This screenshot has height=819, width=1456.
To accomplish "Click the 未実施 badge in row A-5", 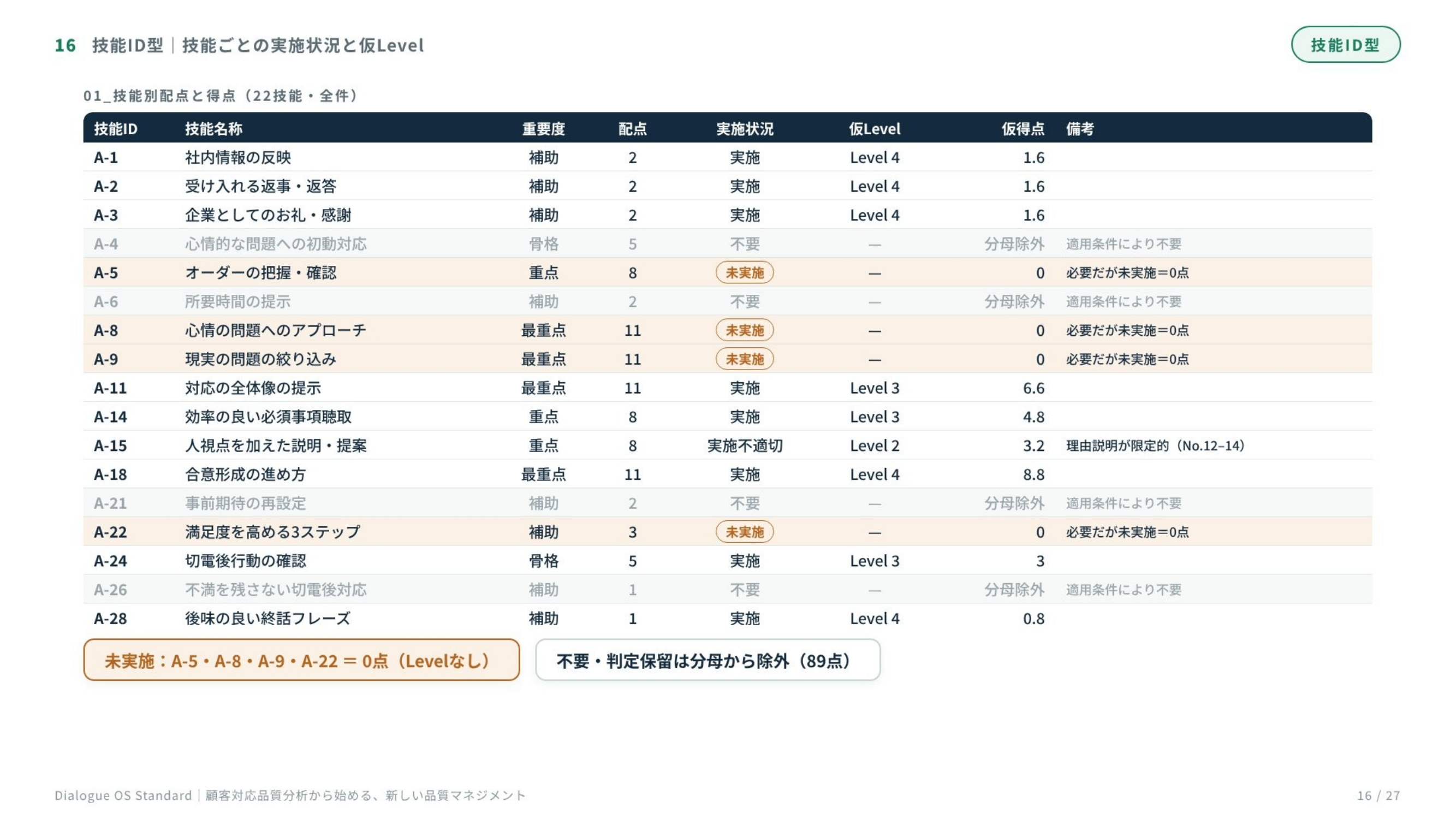I will 745,273.
